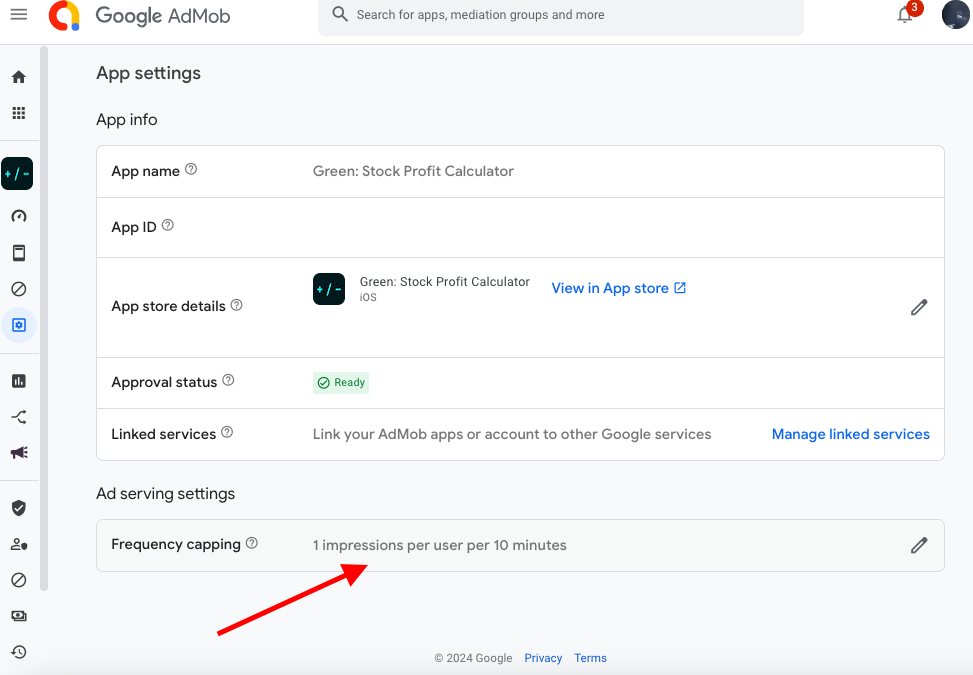Open notifications showing 3 alerts
973x675 pixels.
(x=904, y=15)
